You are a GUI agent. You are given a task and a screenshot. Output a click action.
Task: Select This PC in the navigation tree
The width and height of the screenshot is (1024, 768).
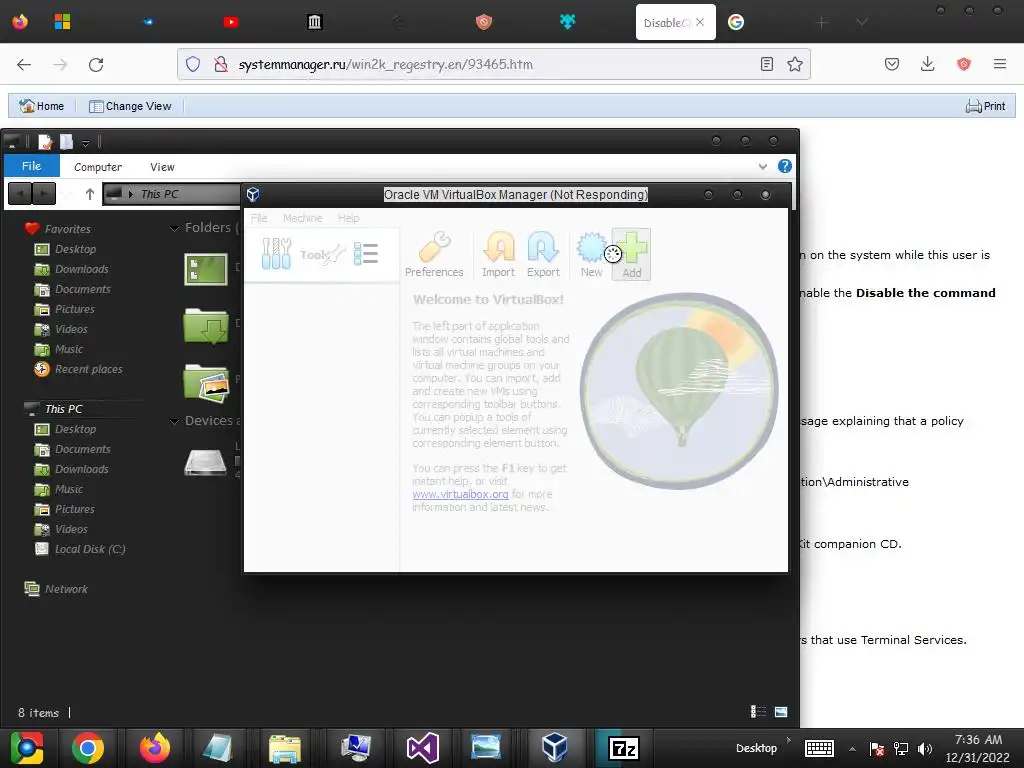point(63,409)
